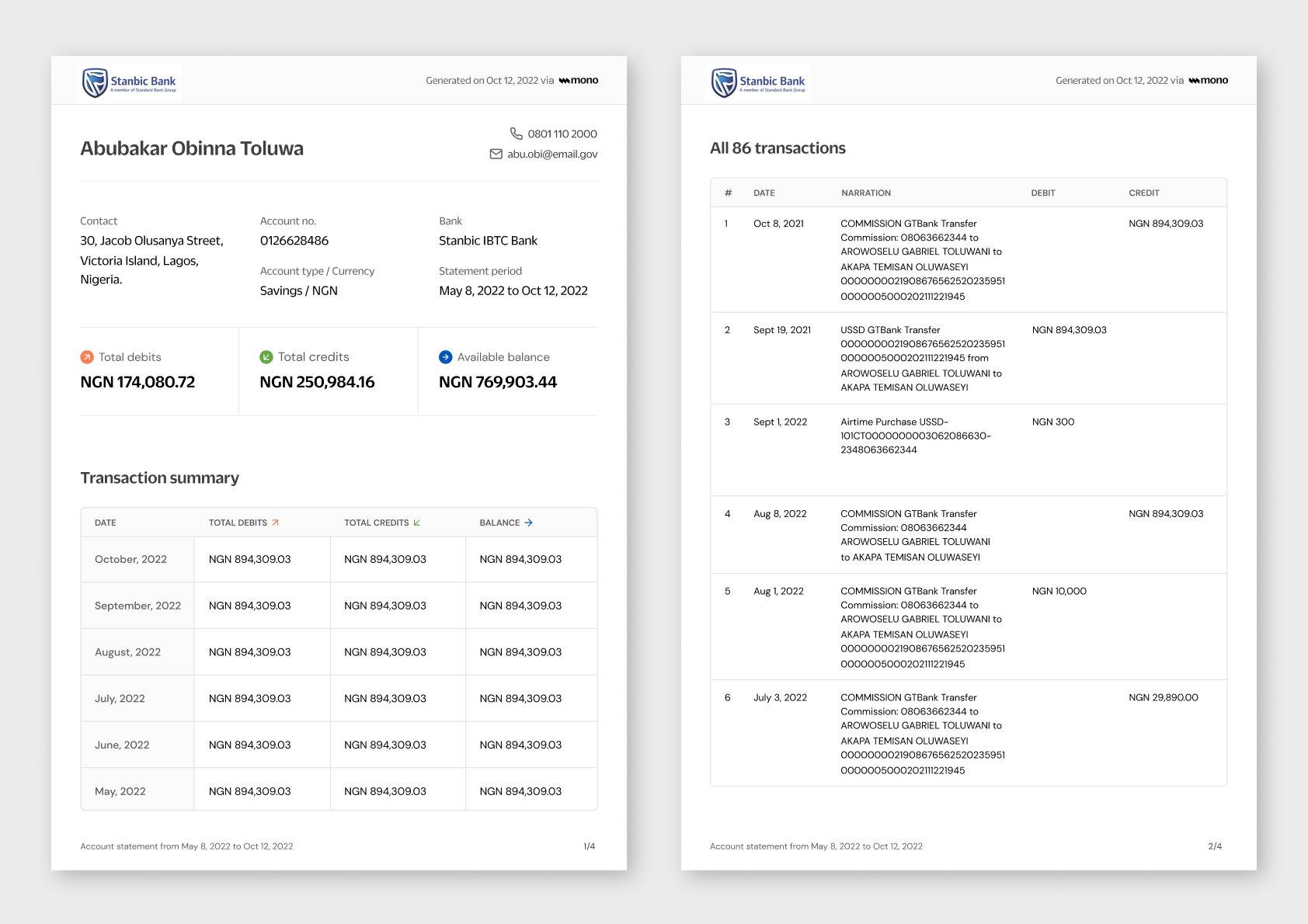The image size is (1308, 924).
Task: Click the green Total credits arrow icon
Action: tap(266, 357)
